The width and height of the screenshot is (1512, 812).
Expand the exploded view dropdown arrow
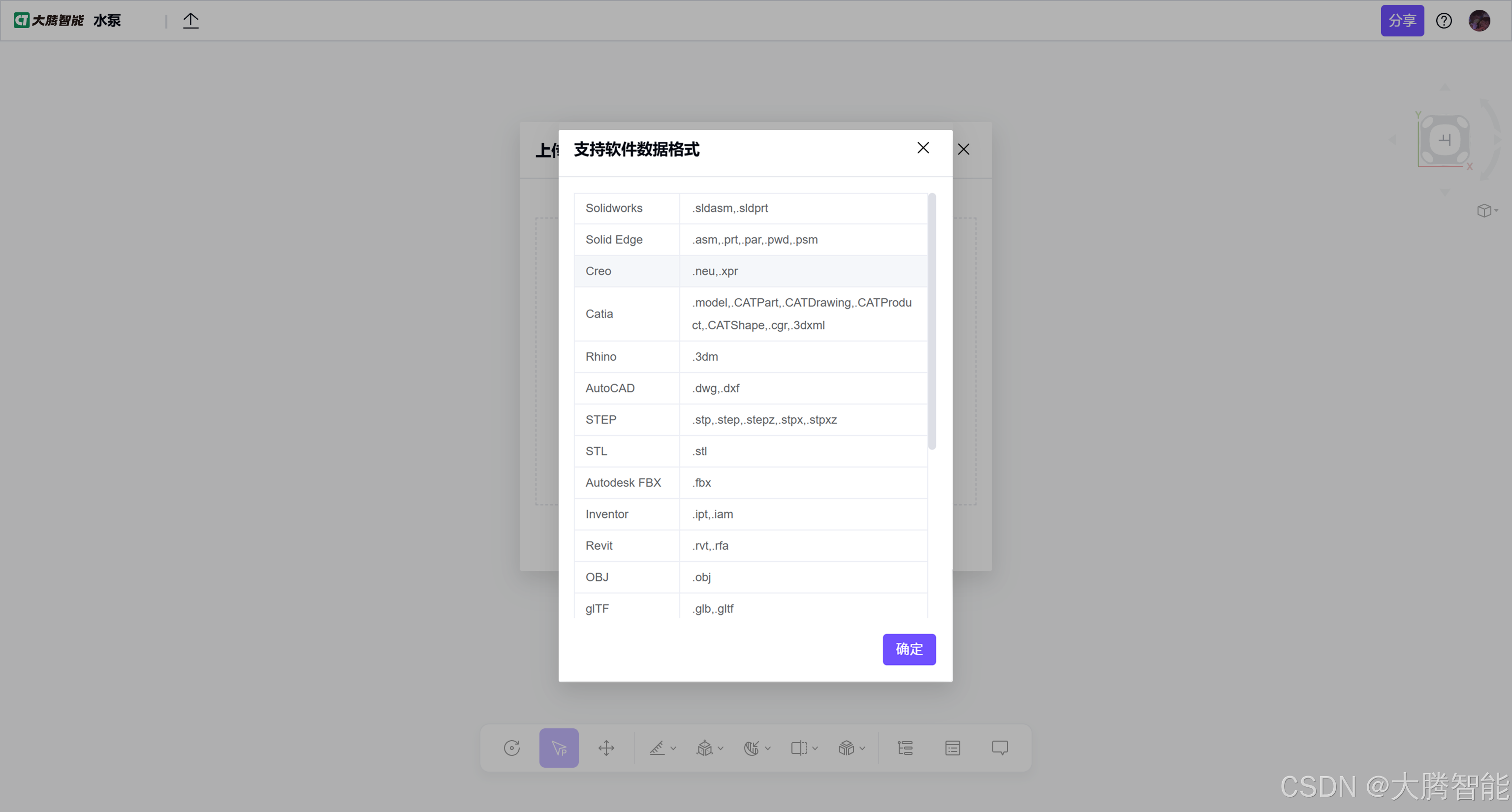[x=721, y=748]
